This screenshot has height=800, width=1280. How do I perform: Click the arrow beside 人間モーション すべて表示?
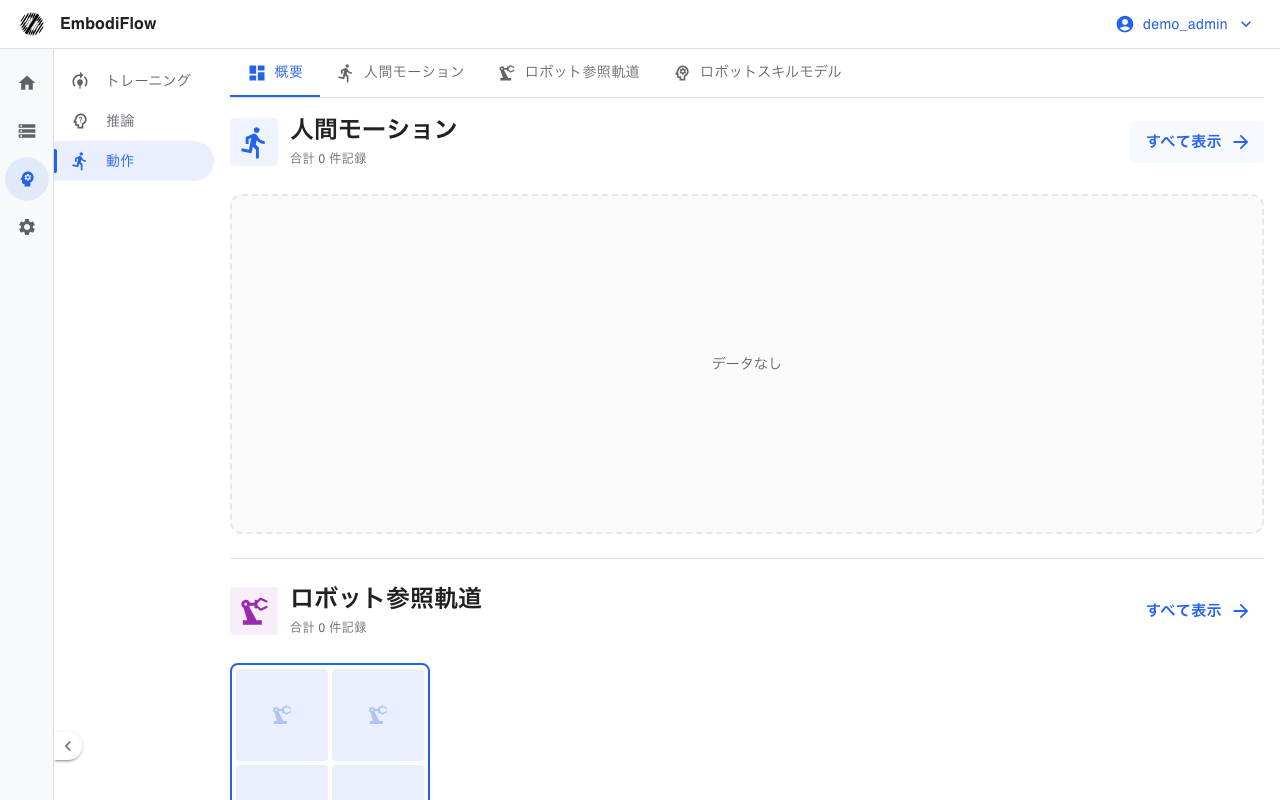(x=1241, y=142)
